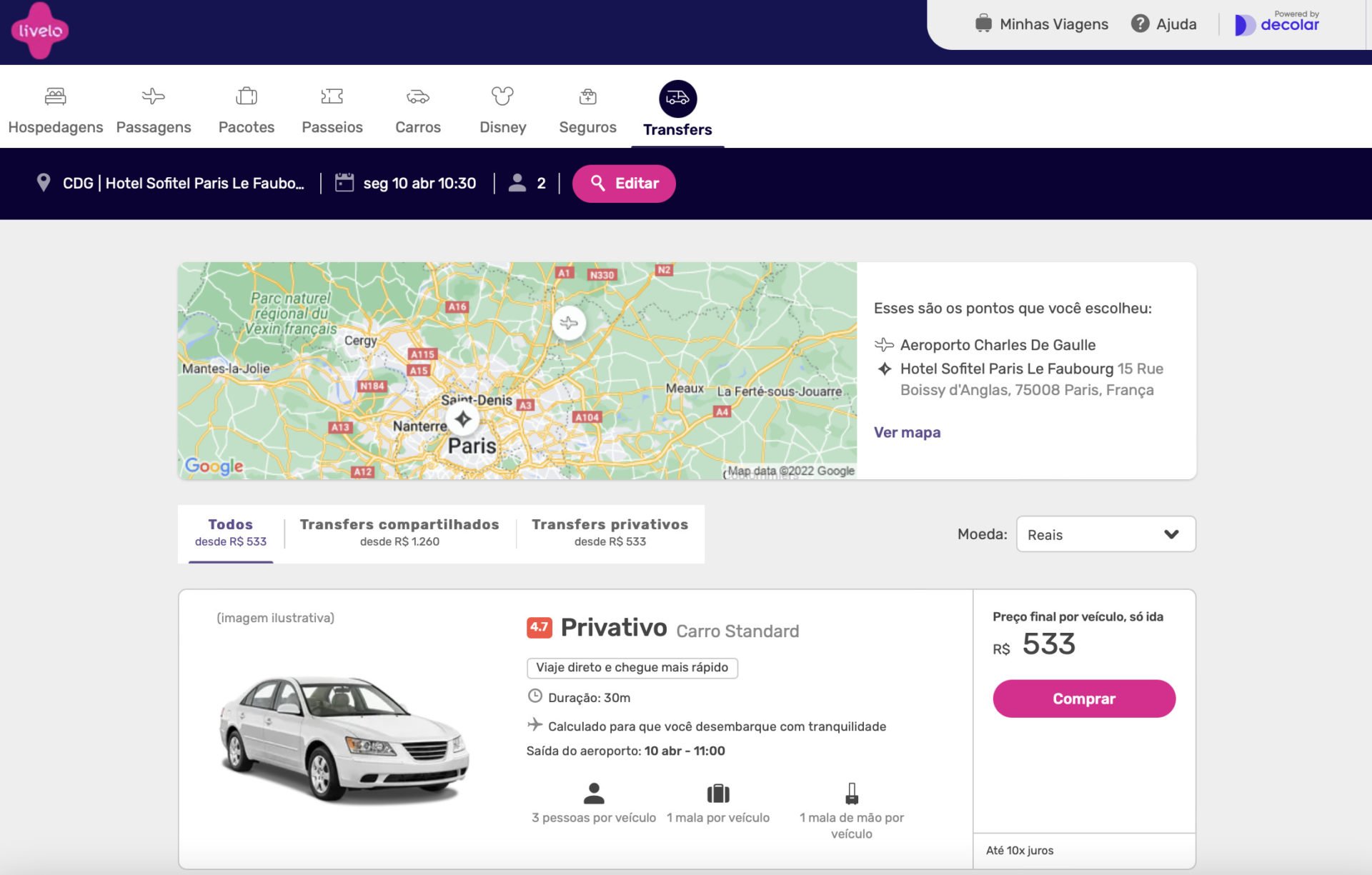
Task: Open the Hospedagens menu label
Action: point(56,127)
